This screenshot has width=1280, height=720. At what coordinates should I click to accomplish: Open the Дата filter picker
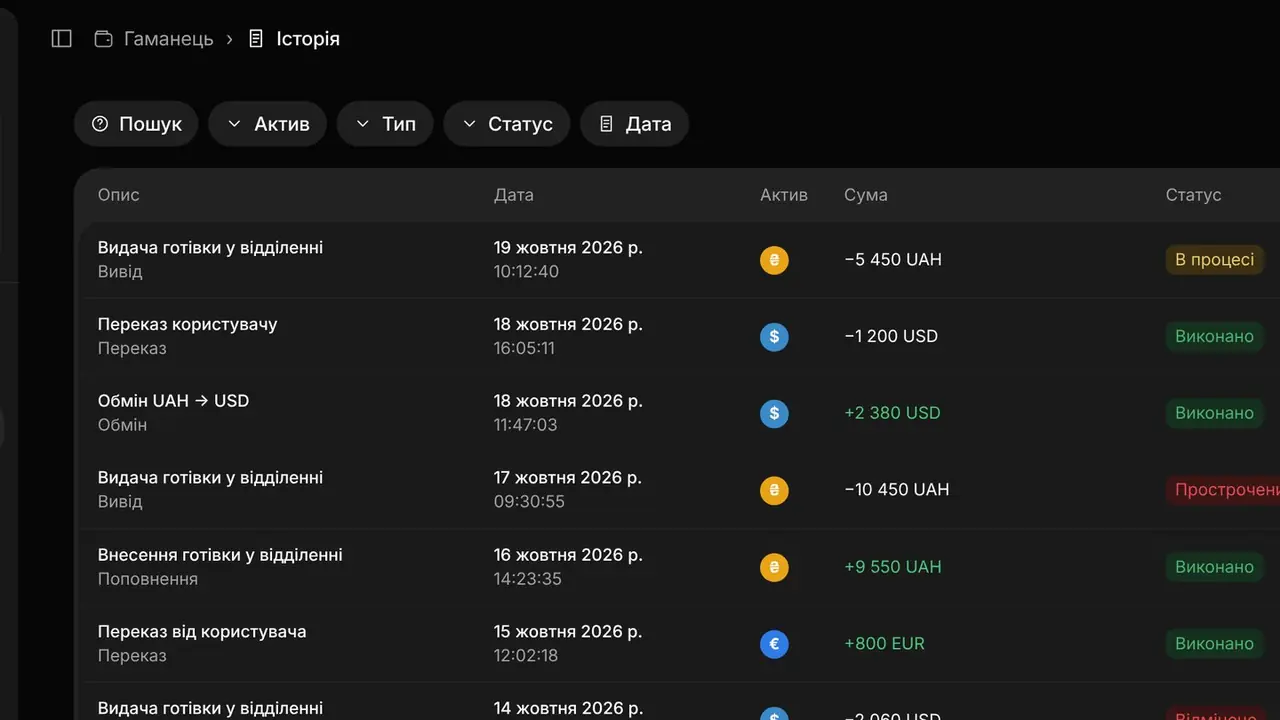635,124
